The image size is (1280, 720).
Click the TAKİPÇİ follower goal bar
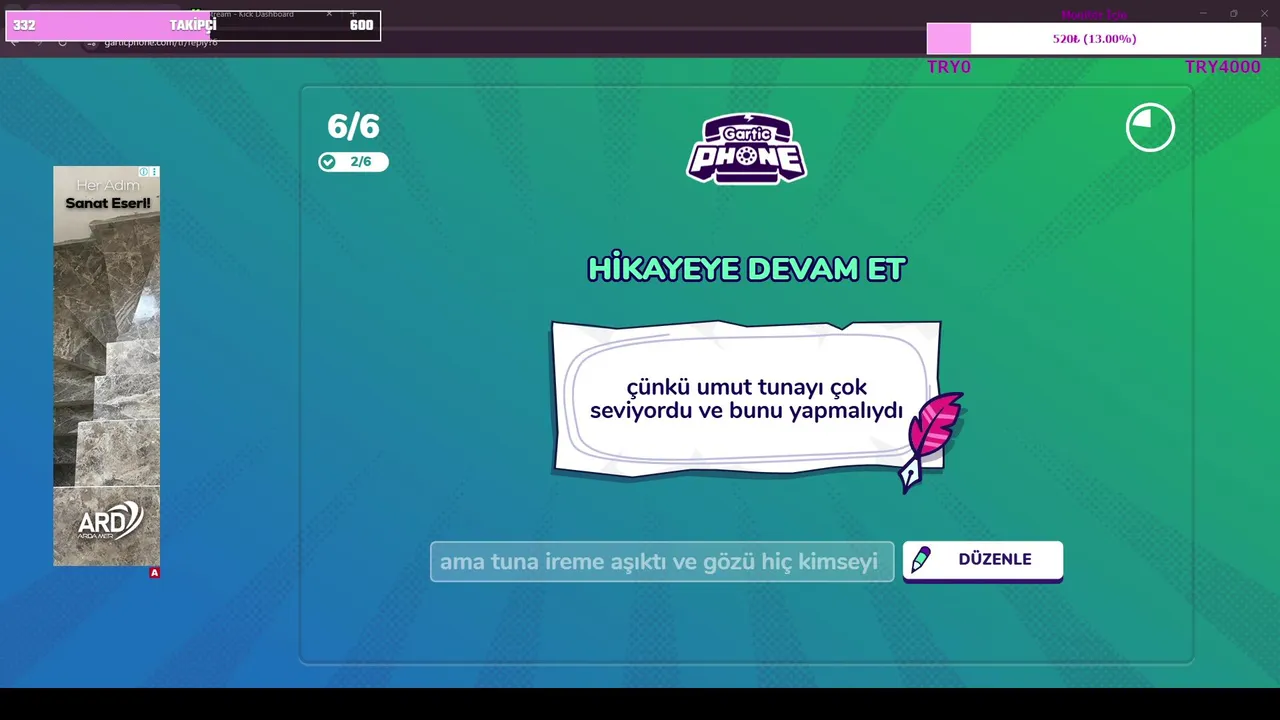click(x=193, y=25)
